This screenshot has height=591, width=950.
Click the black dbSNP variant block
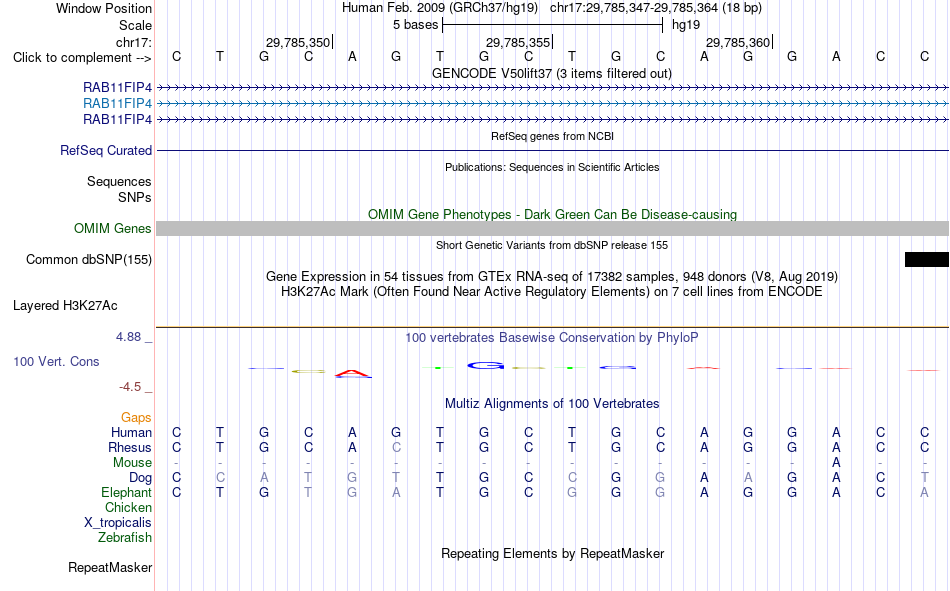pyautogui.click(x=926, y=259)
